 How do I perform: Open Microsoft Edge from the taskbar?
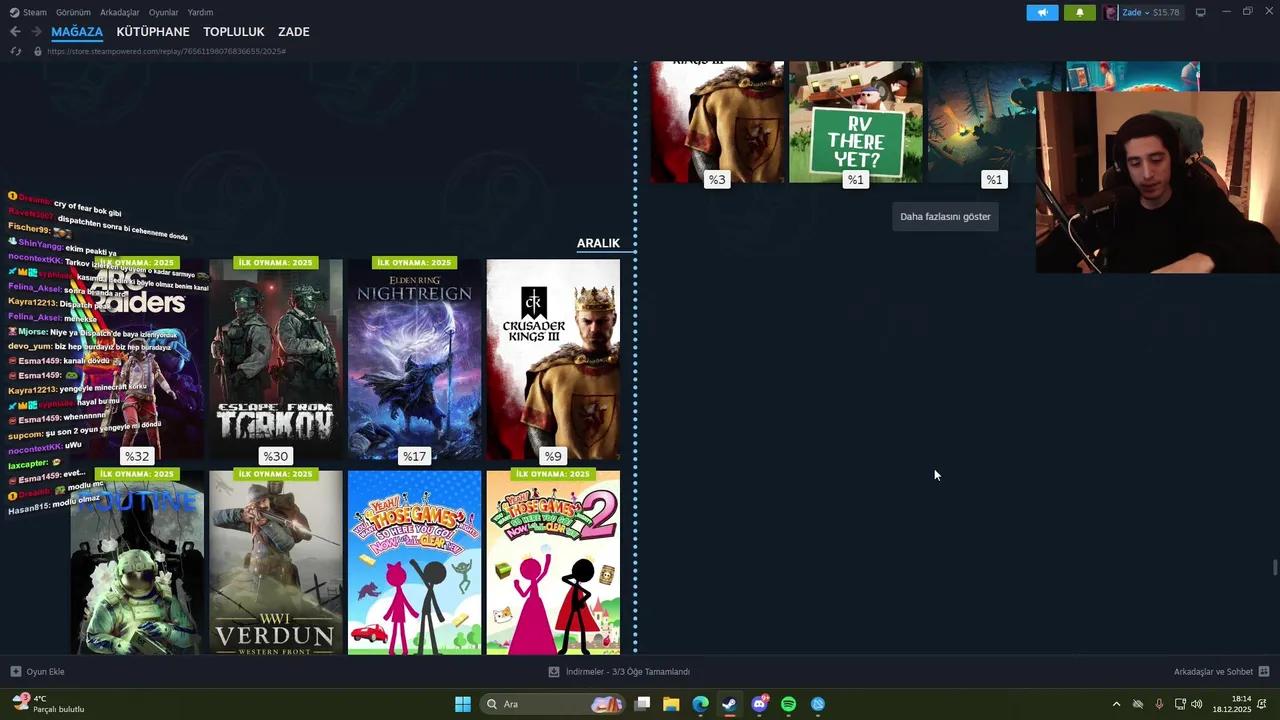(x=700, y=704)
